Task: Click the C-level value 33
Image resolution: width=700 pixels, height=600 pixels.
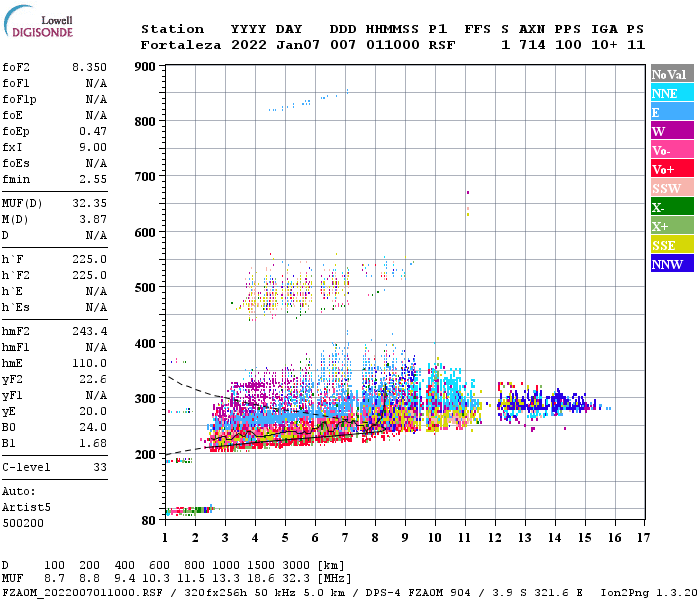Action: [100, 467]
